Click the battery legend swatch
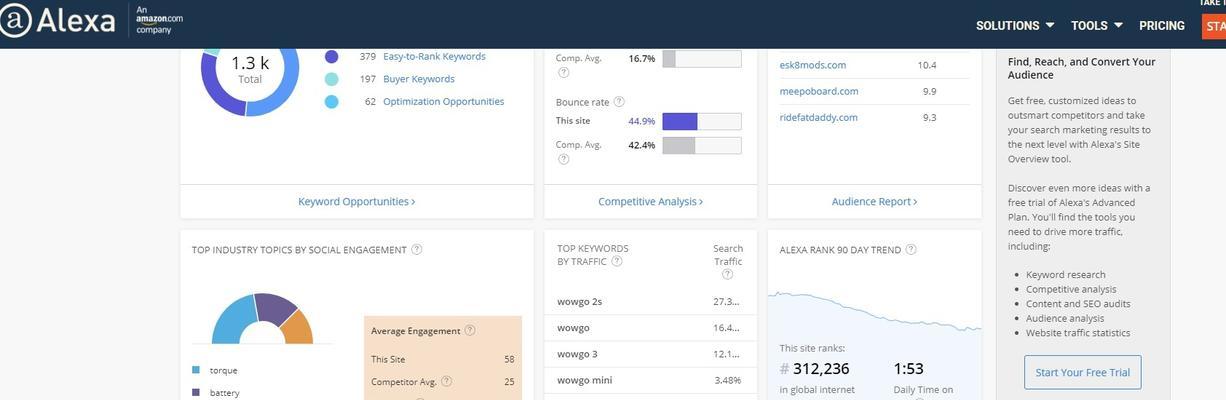 [x=195, y=393]
